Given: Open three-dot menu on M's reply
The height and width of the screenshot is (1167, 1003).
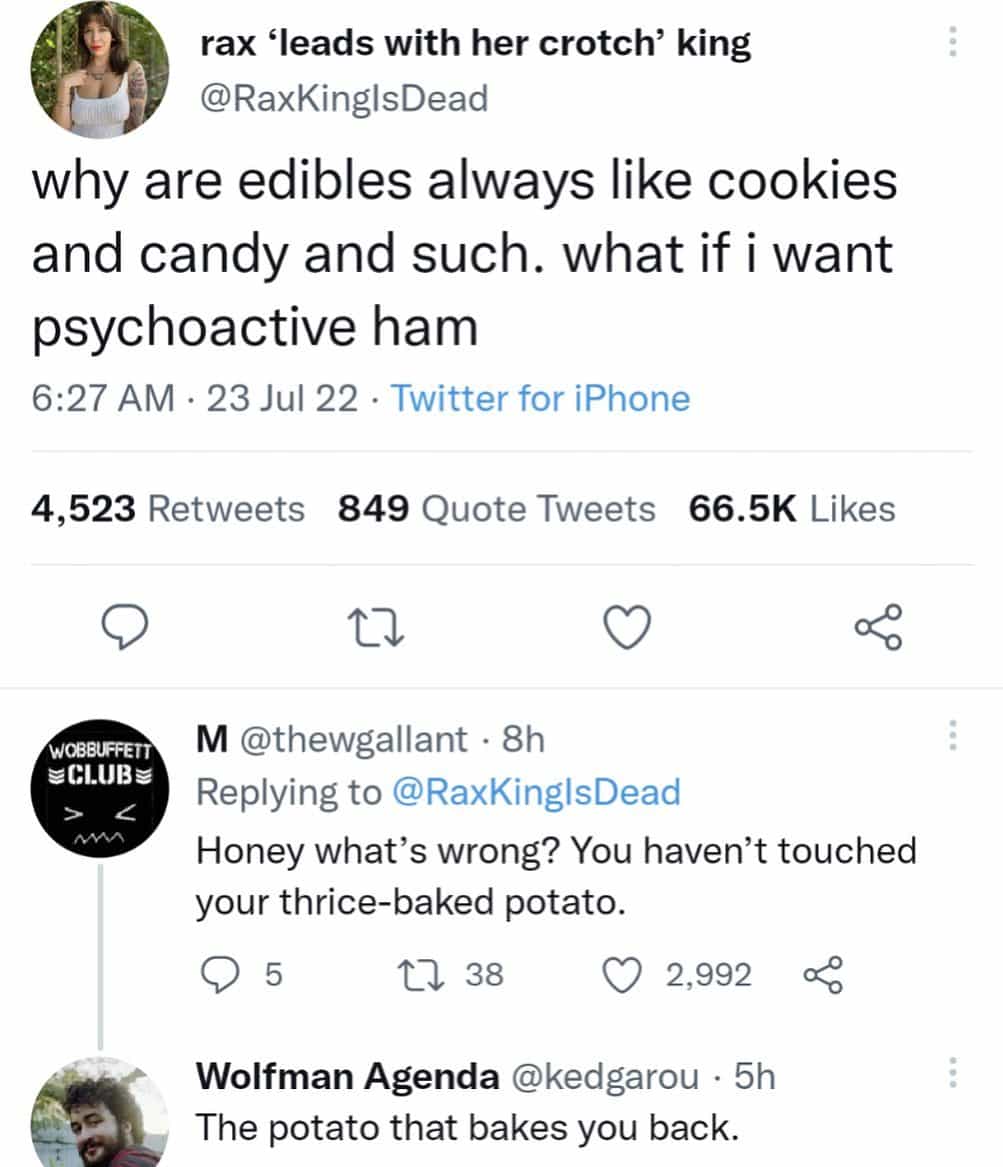Looking at the screenshot, I should pyautogui.click(x=952, y=738).
